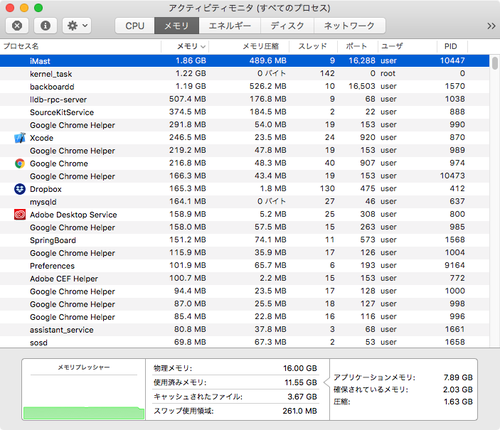Click the root user cell
Viewport: 500px width, 430px height.
click(388, 74)
